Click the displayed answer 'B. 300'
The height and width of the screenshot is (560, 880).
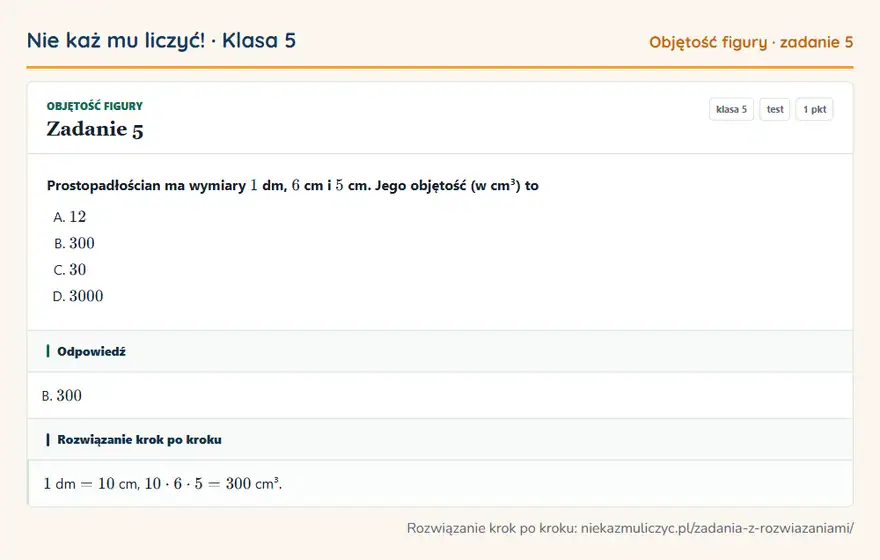coord(62,396)
